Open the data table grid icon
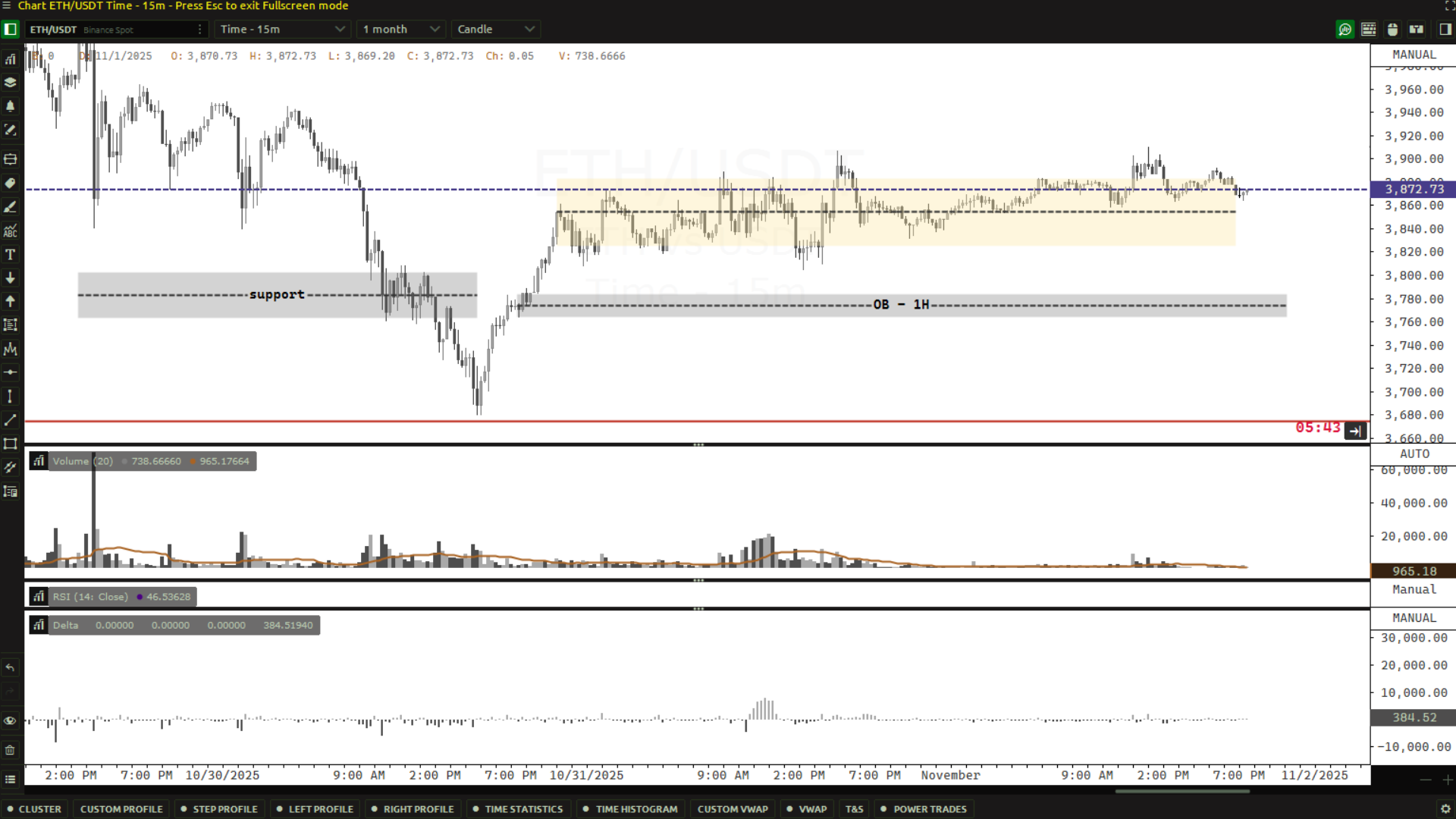 coord(1369,30)
